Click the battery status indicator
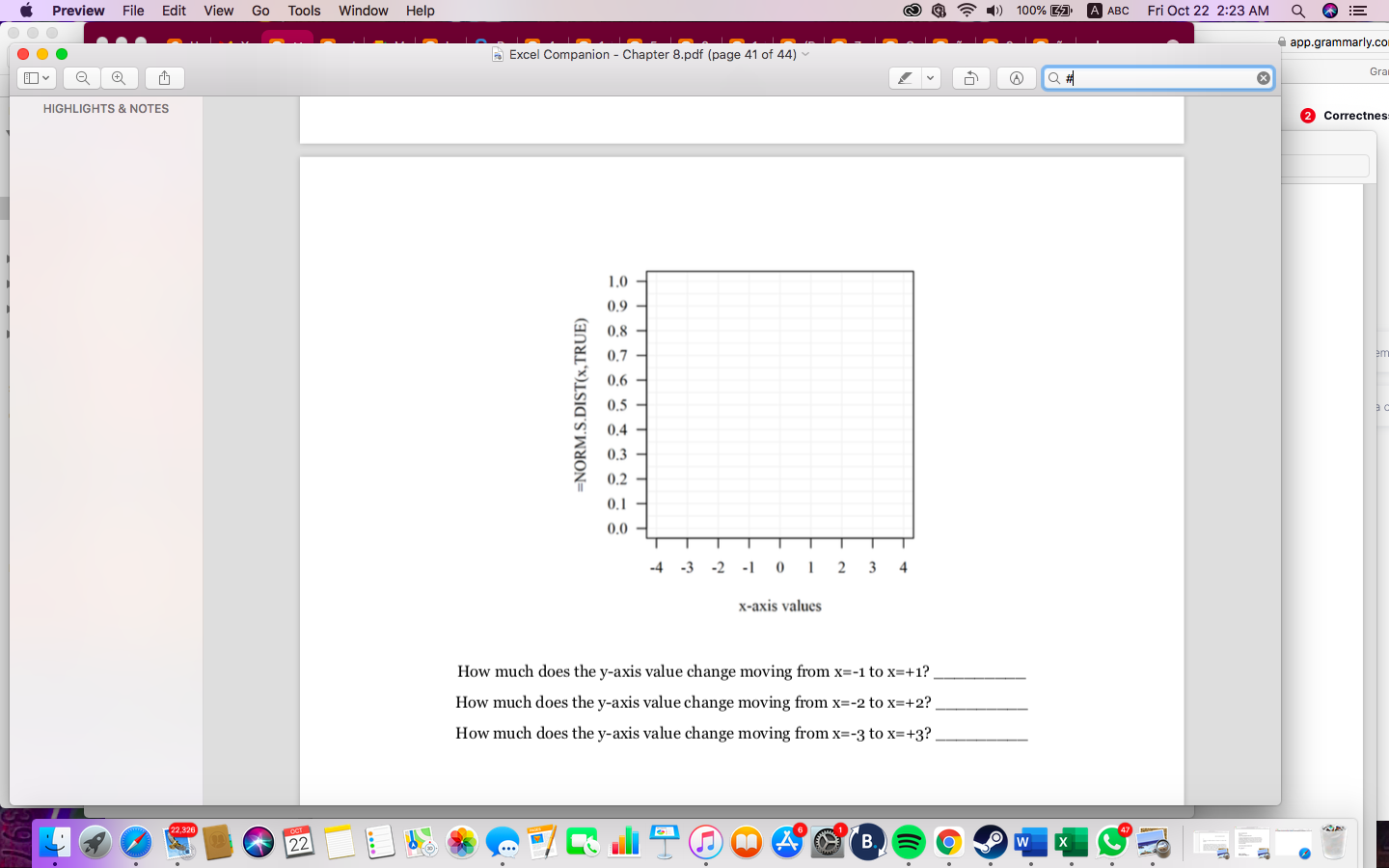Screen dimensions: 1389x868 [1046, 11]
